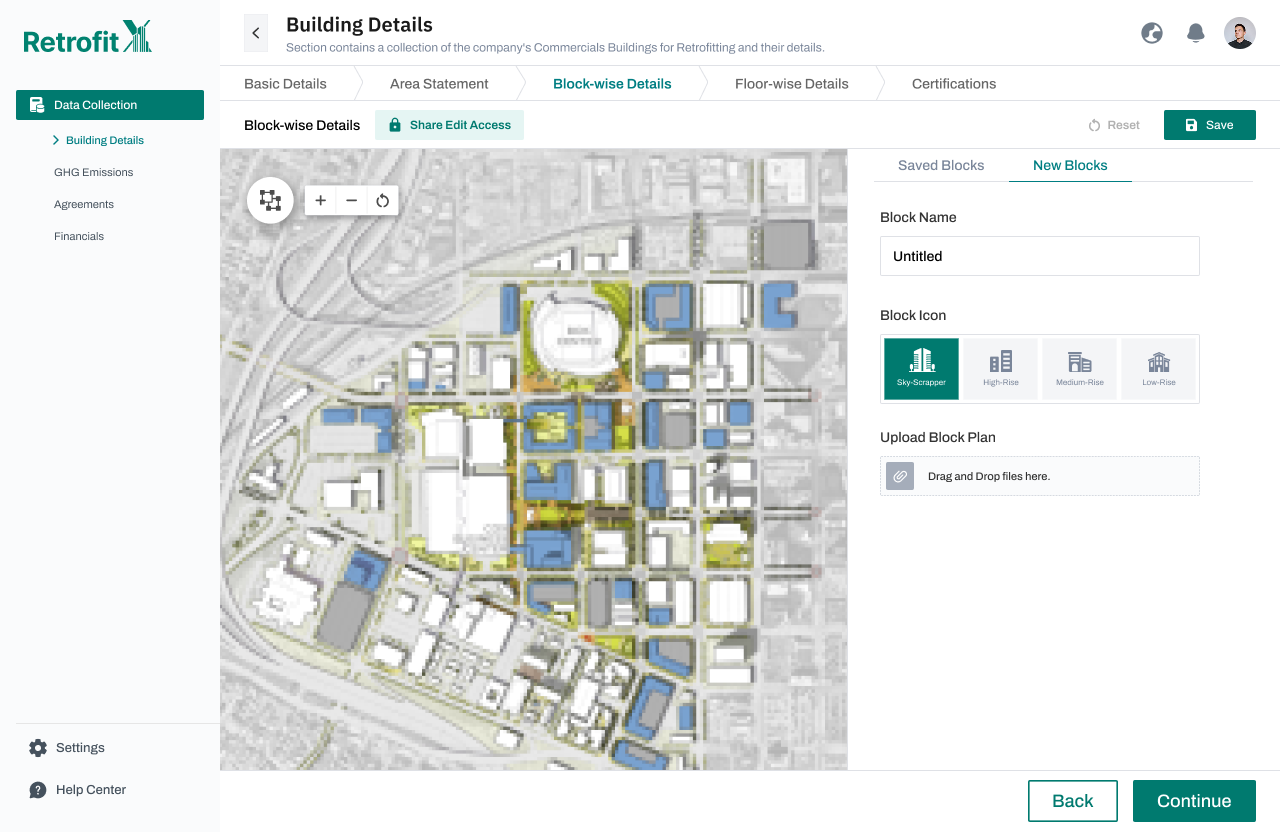Open Help Center in sidebar
The width and height of the screenshot is (1280, 832).
coord(91,790)
